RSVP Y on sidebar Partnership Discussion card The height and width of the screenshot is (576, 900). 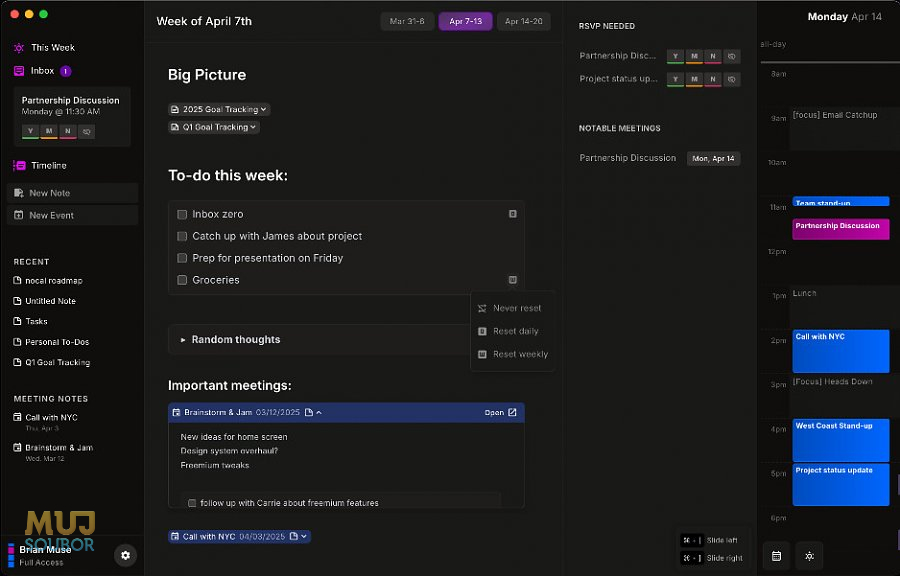[30, 131]
